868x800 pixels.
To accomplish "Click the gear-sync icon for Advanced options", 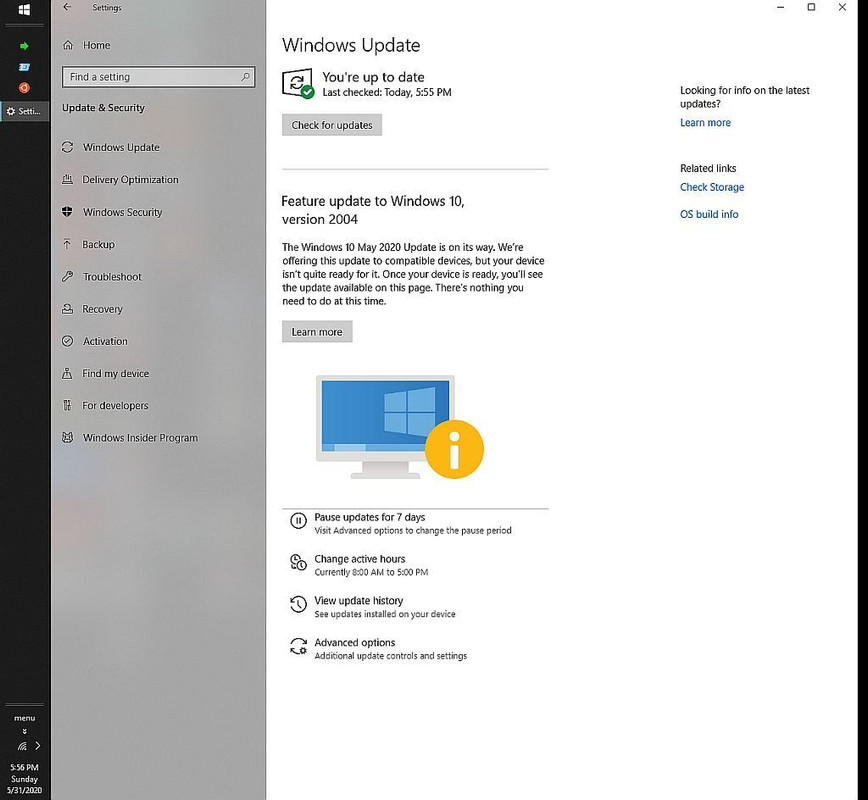I will coord(298,646).
